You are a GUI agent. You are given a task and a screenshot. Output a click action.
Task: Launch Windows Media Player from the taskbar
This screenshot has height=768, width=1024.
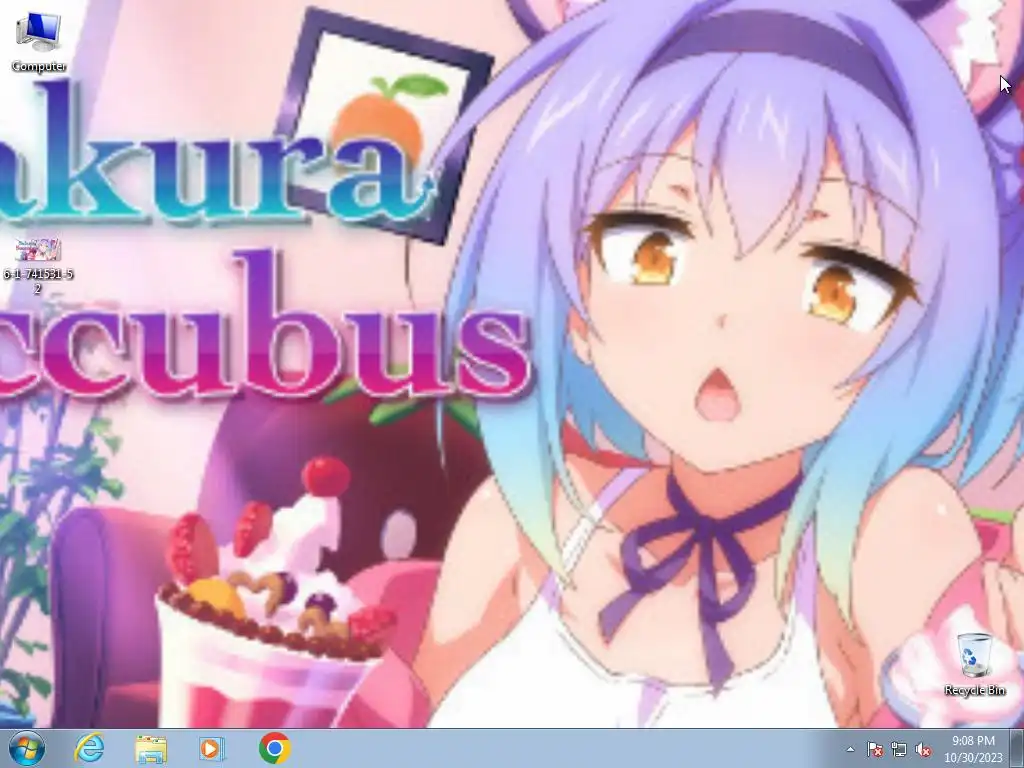click(212, 748)
